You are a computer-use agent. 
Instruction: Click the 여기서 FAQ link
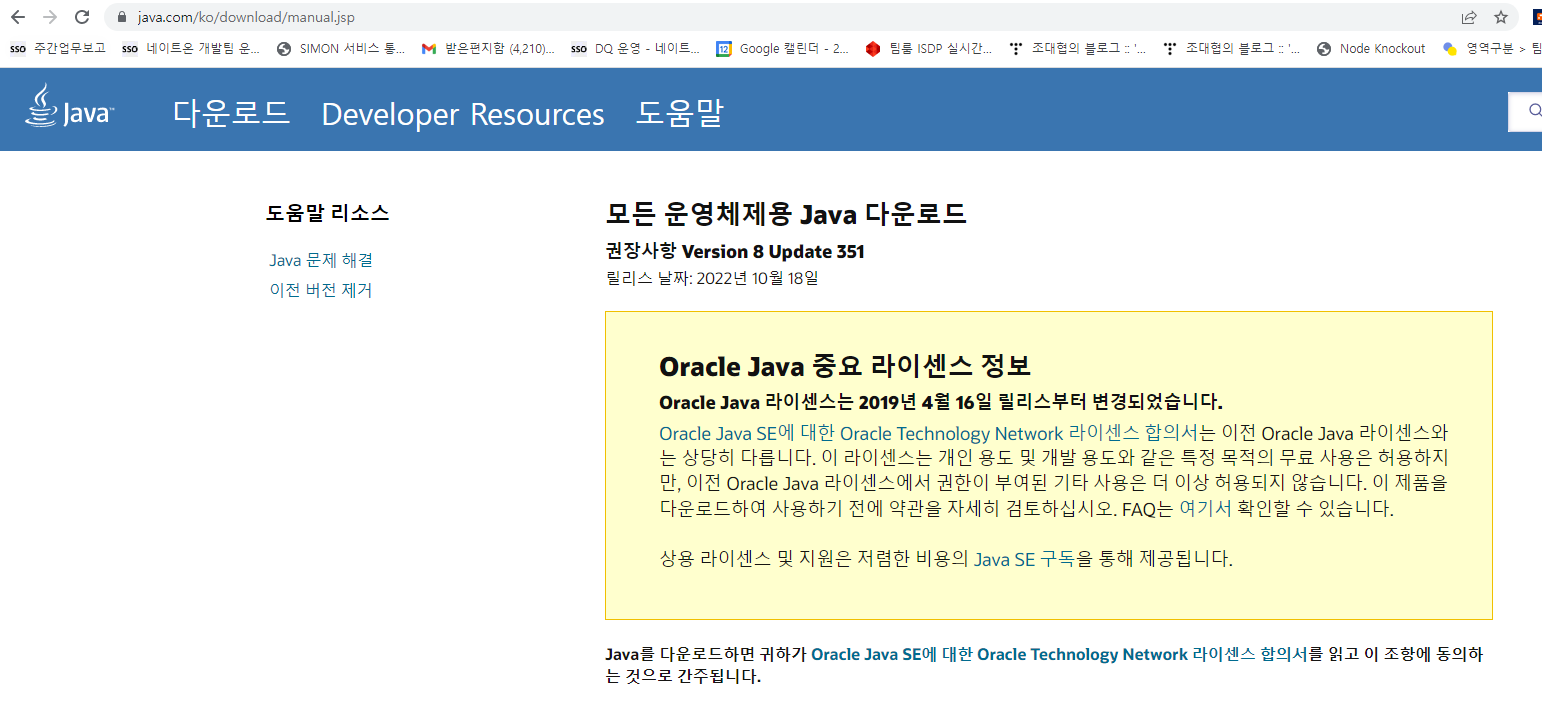(1205, 508)
